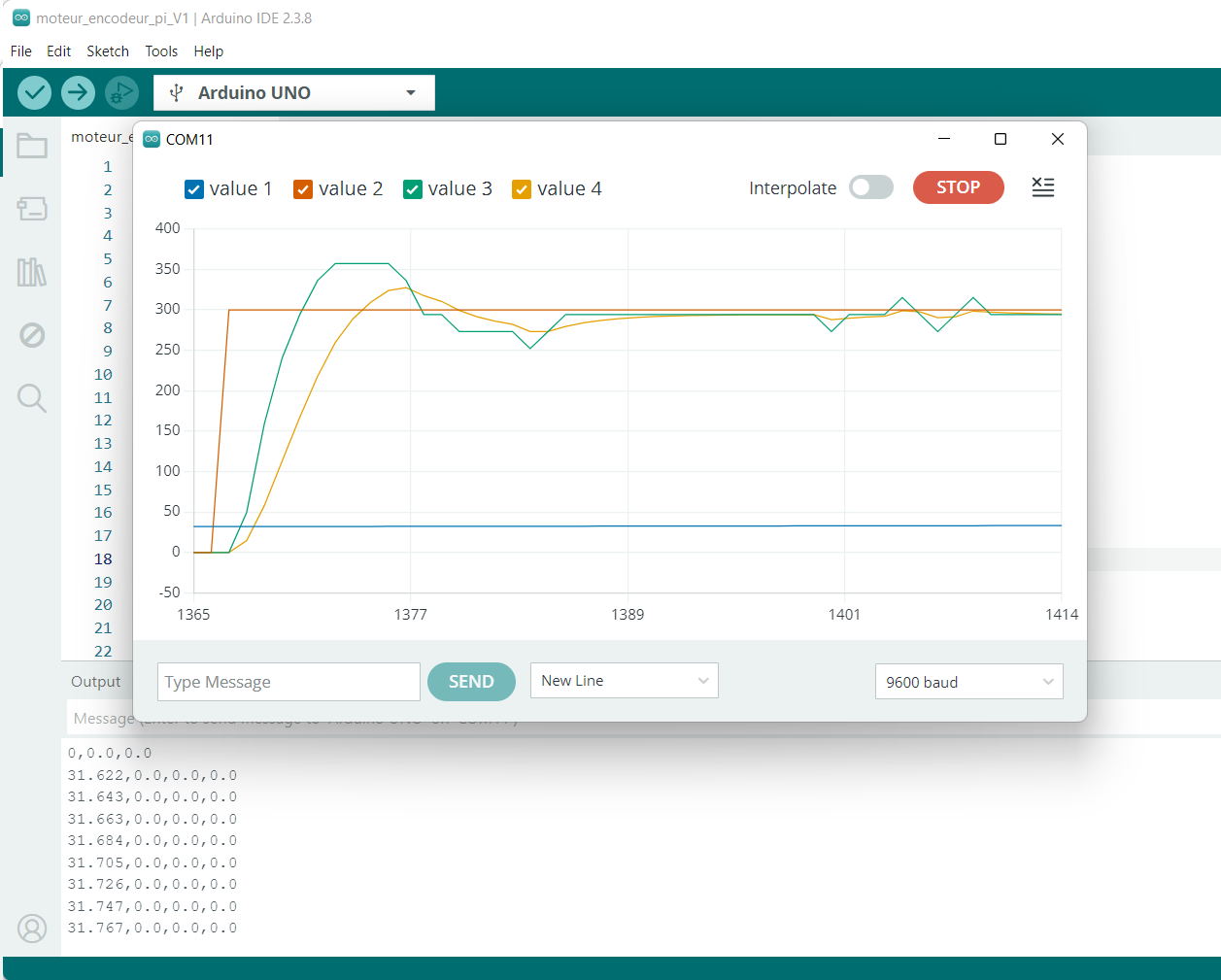The width and height of the screenshot is (1221, 980).
Task: Click the x-axis label 1401
Action: 844,615
